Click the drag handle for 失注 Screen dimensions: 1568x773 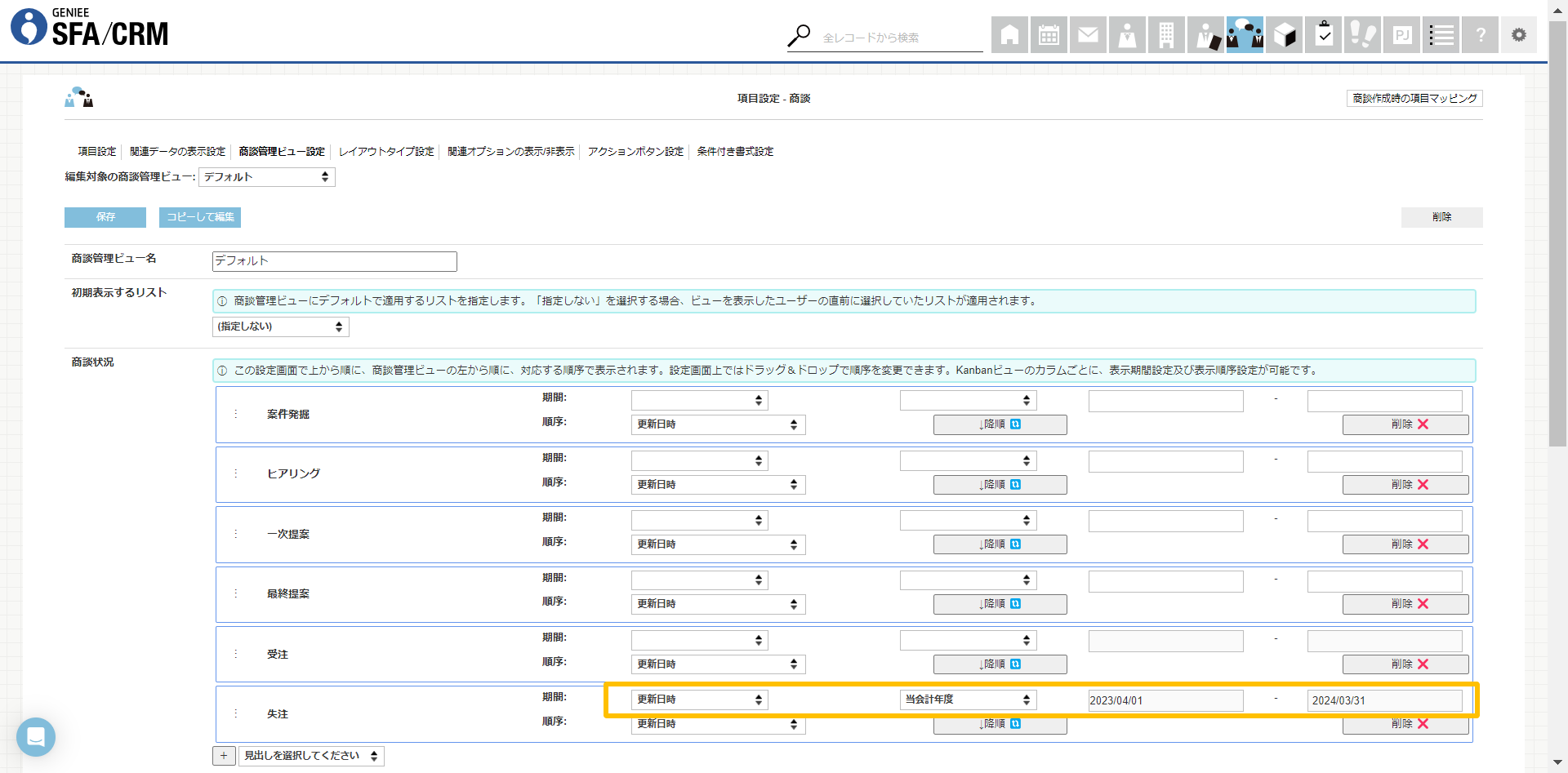[x=236, y=713]
